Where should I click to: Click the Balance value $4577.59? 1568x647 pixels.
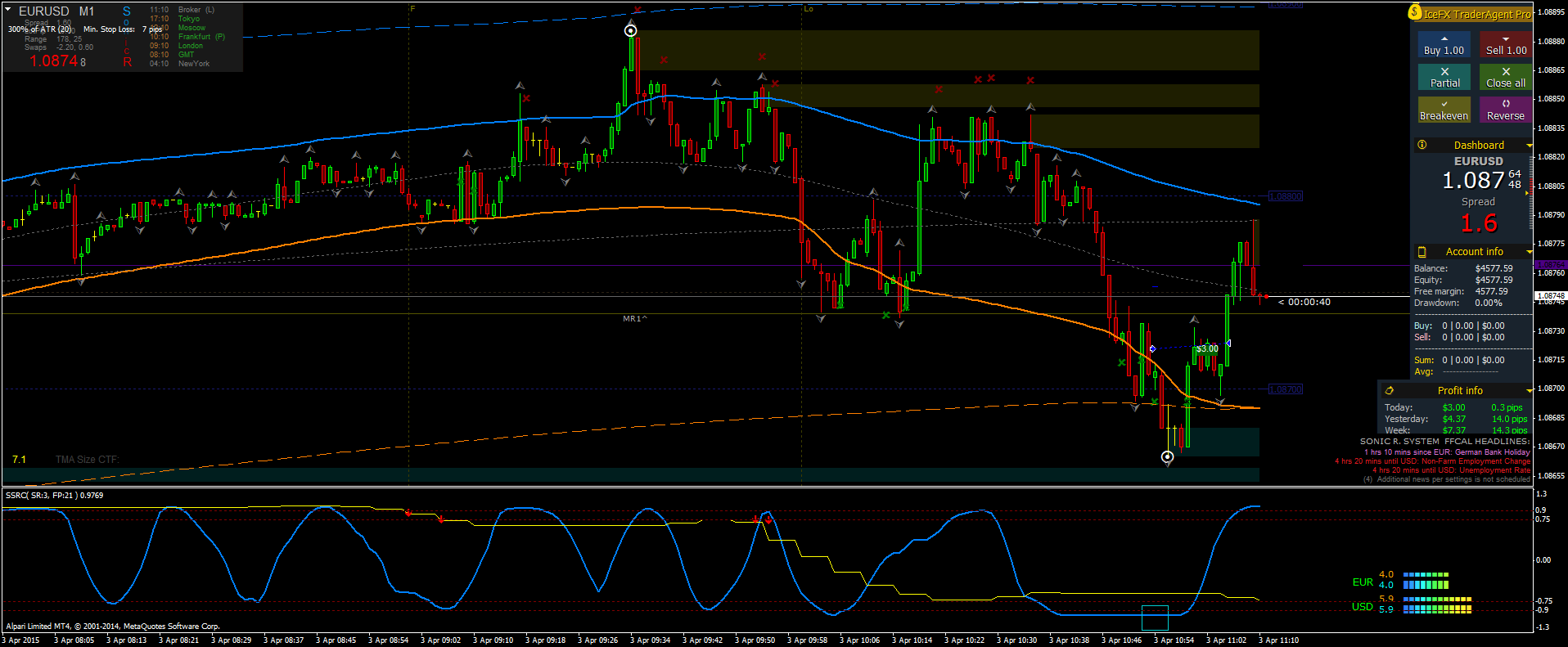1494,268
